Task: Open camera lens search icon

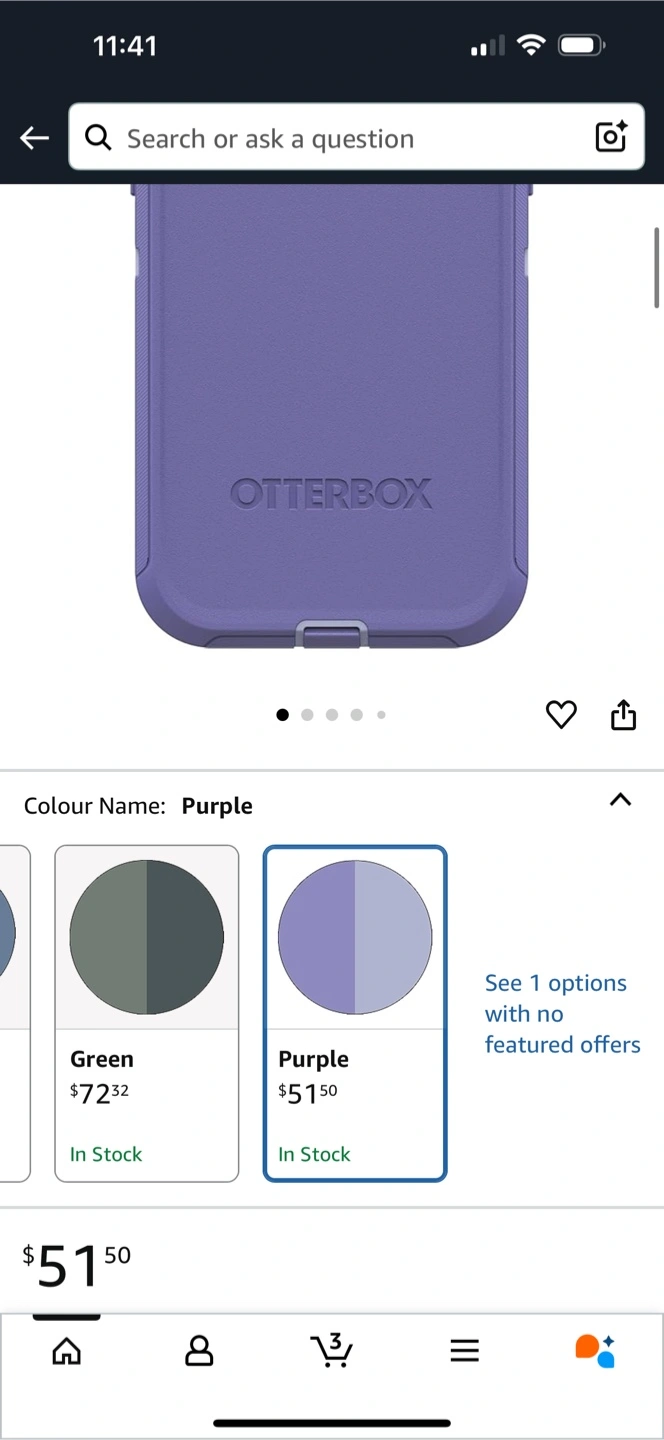Action: [611, 137]
